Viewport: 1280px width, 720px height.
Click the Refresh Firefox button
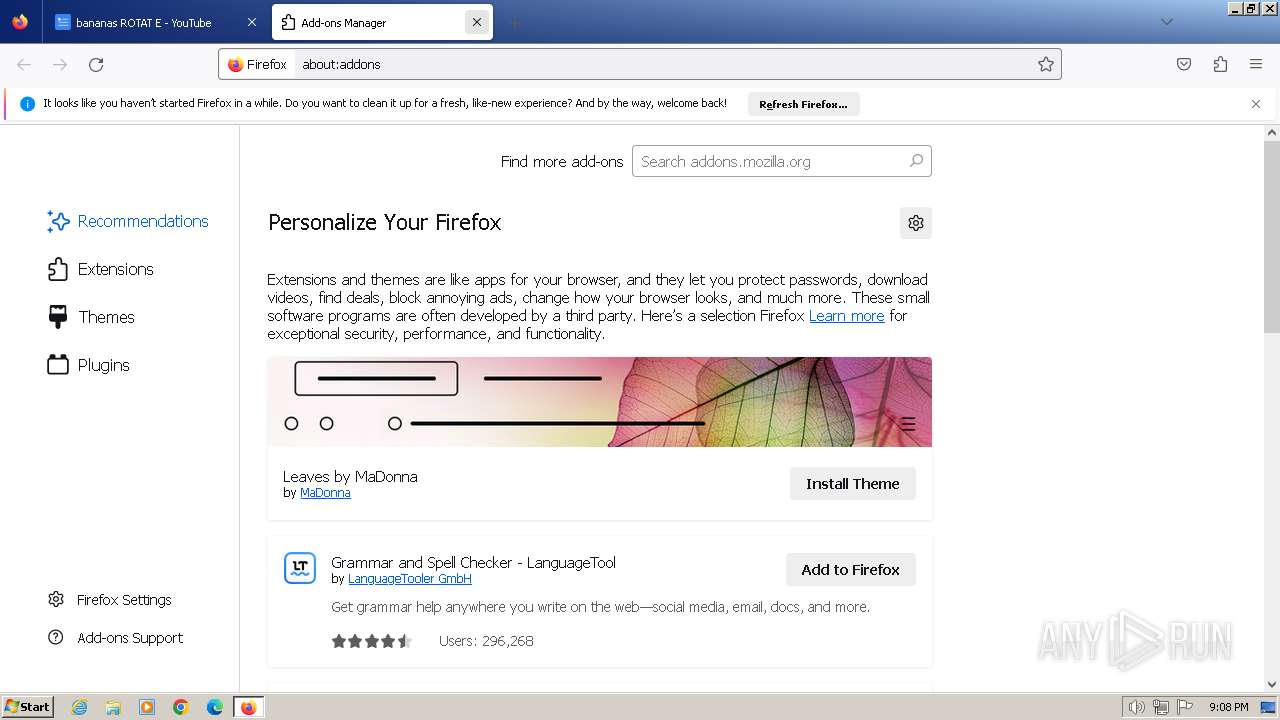coord(803,104)
